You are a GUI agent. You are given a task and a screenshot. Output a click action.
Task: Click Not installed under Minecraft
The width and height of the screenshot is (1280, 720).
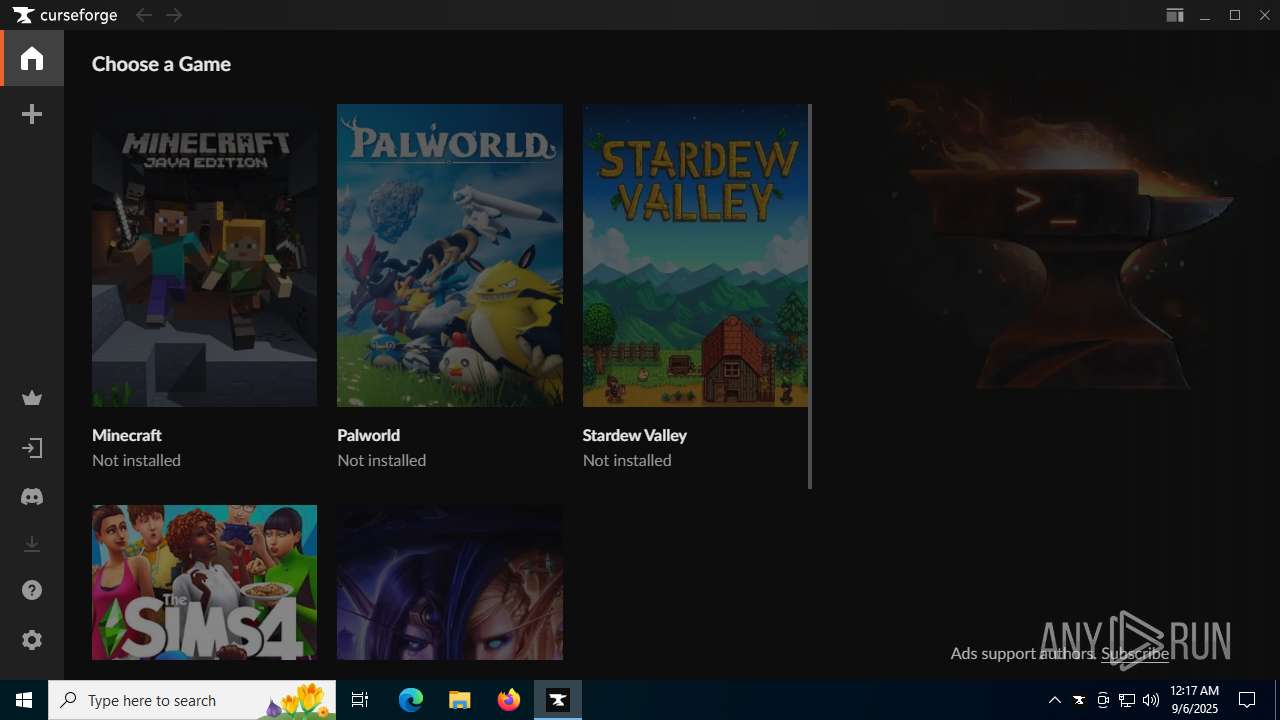(136, 460)
